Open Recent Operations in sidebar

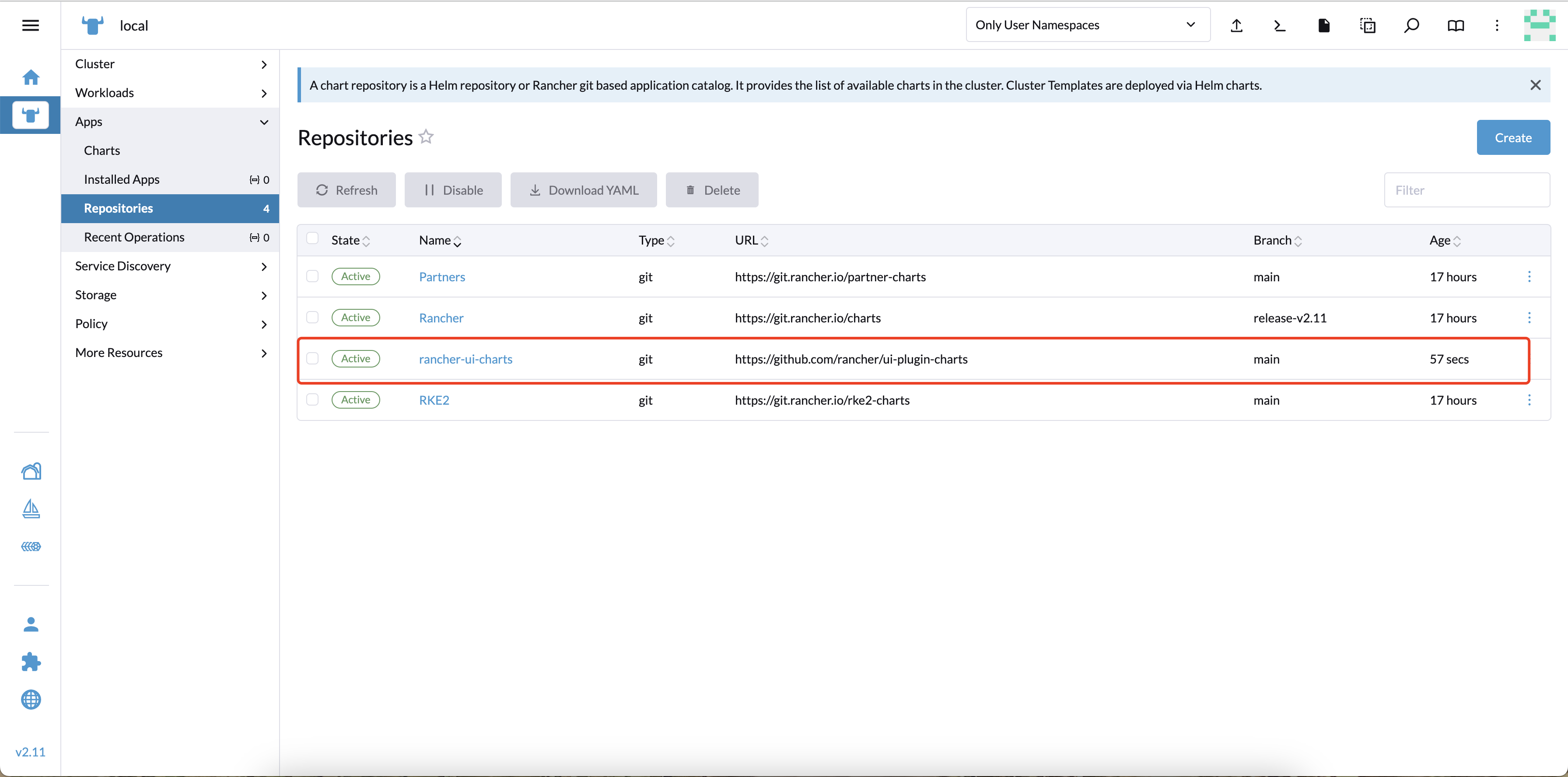point(134,237)
